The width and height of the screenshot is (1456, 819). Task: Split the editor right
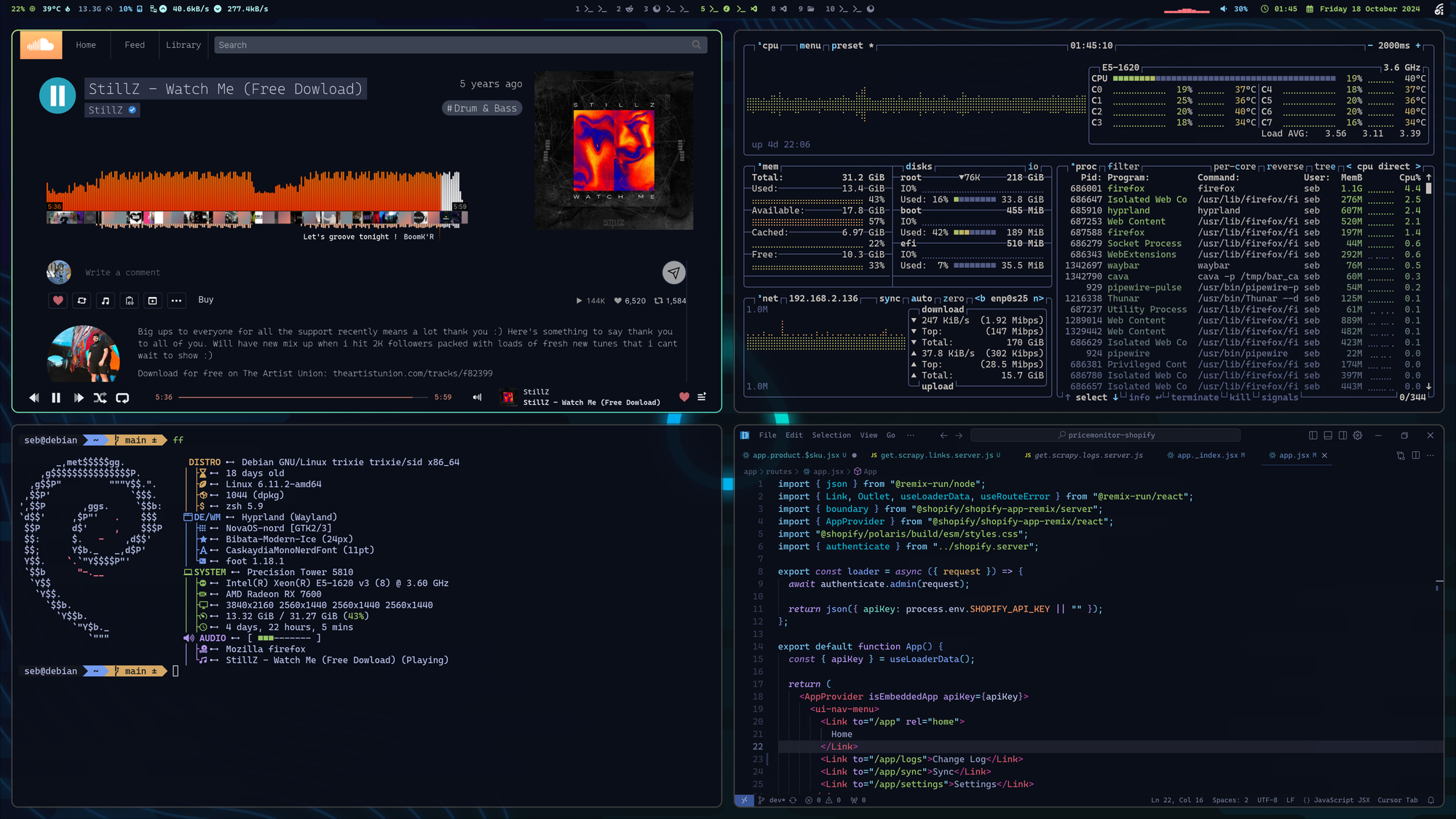click(1415, 456)
